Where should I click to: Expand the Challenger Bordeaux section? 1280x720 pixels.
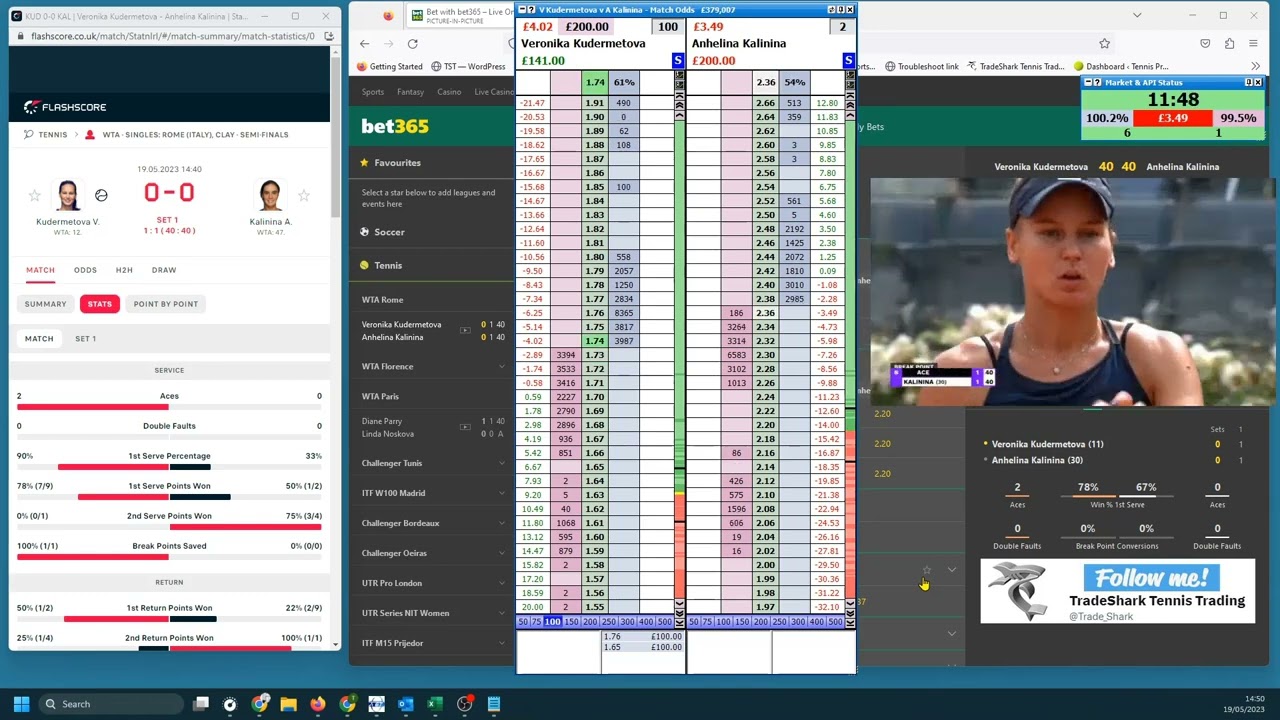(501, 523)
